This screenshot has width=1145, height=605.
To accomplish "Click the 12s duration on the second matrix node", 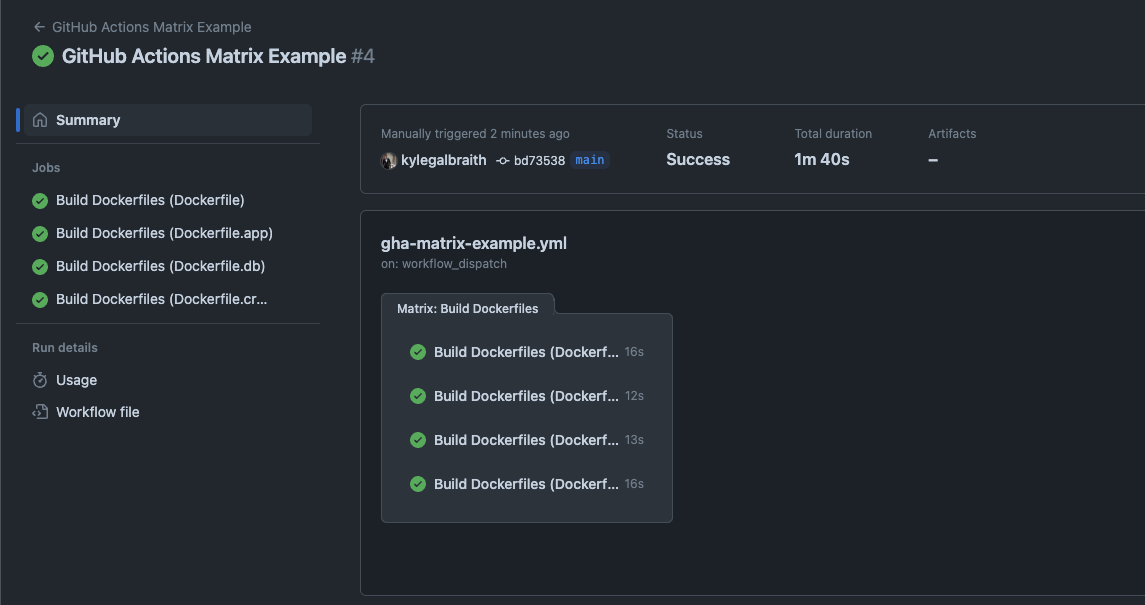I will click(x=634, y=396).
